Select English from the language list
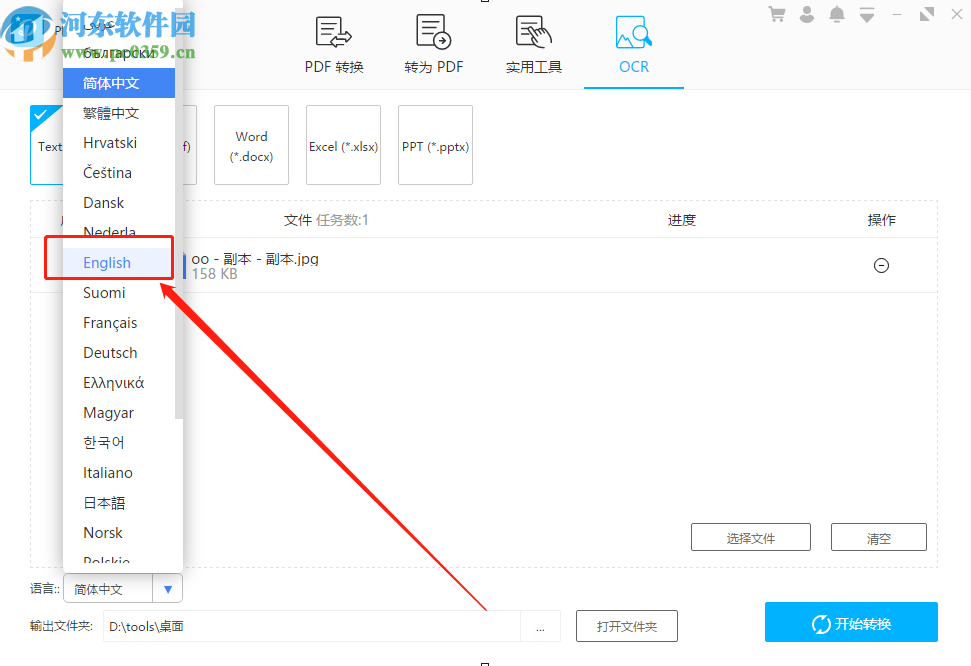 (x=108, y=262)
